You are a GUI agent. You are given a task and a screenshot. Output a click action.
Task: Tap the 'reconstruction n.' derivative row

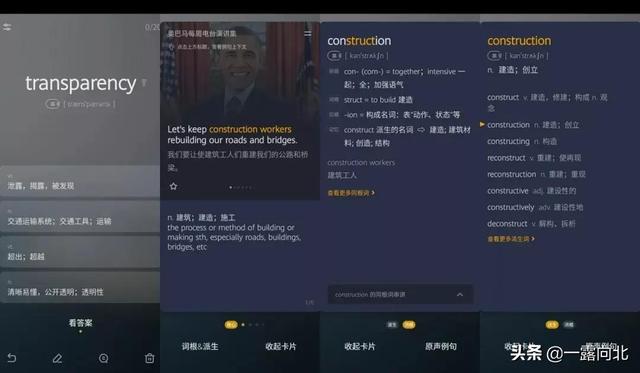[536, 174]
